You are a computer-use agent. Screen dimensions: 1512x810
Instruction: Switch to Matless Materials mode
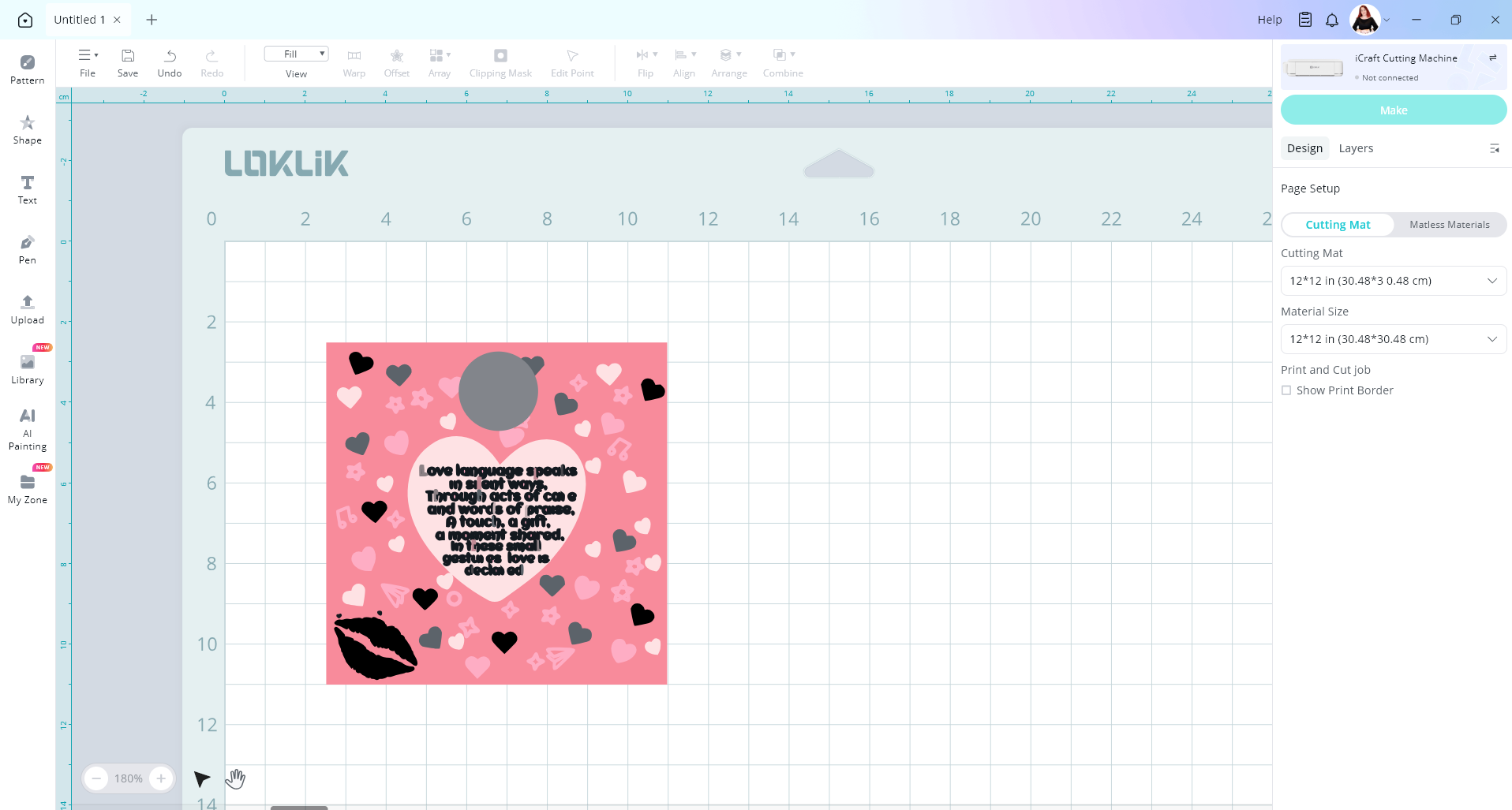(1449, 225)
